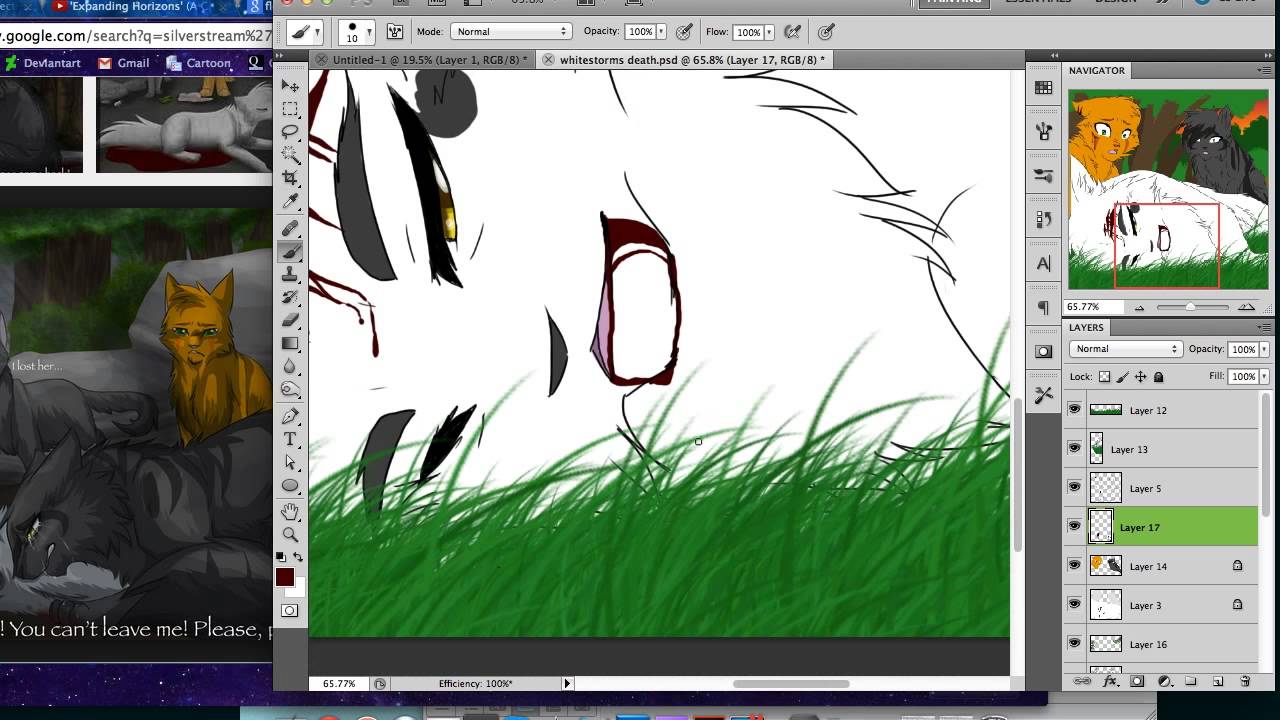Hide Layer 17 visibility eye
The width and height of the screenshot is (1280, 720).
tap(1074, 527)
